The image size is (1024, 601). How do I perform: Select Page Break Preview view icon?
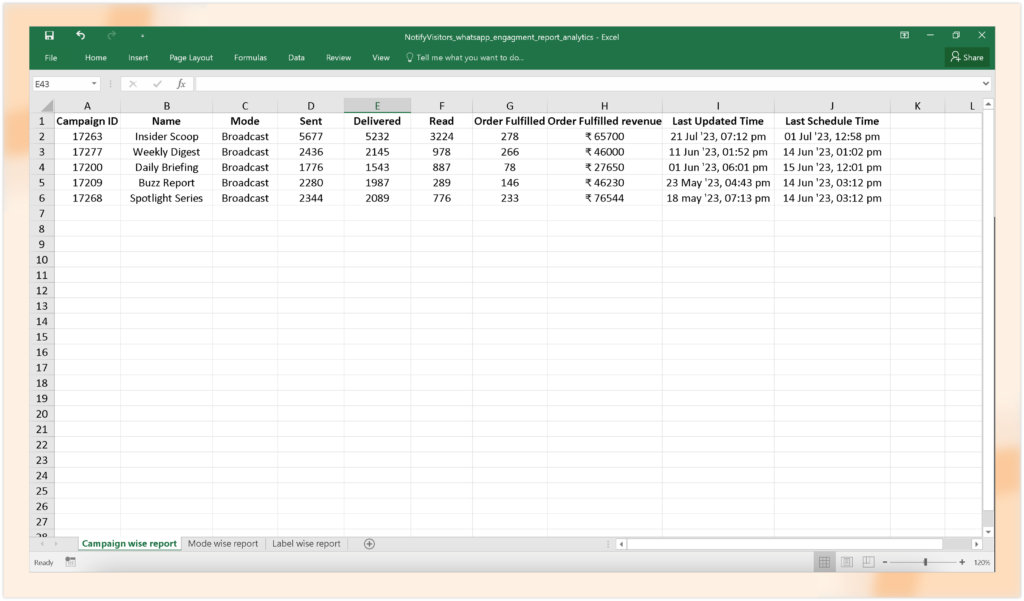click(x=868, y=563)
